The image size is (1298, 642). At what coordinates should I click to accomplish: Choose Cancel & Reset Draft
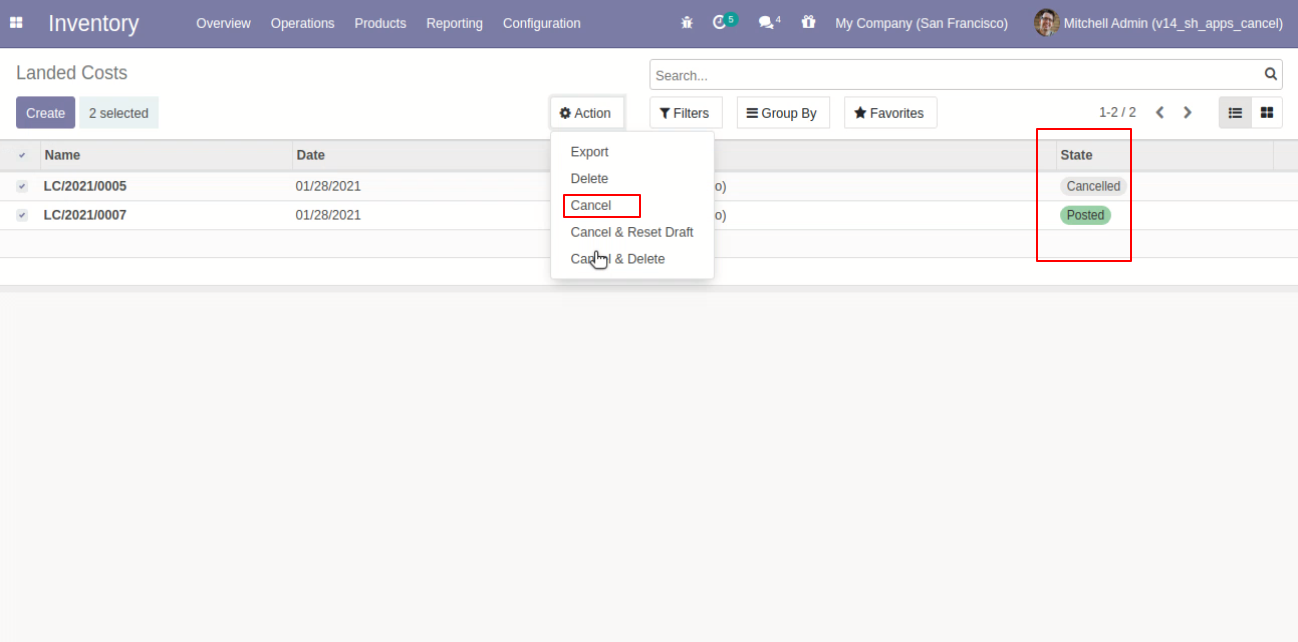(632, 232)
